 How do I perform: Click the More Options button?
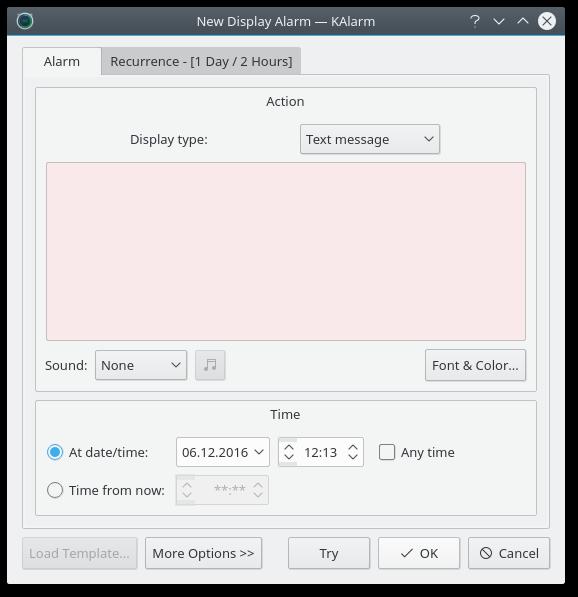[x=203, y=553]
